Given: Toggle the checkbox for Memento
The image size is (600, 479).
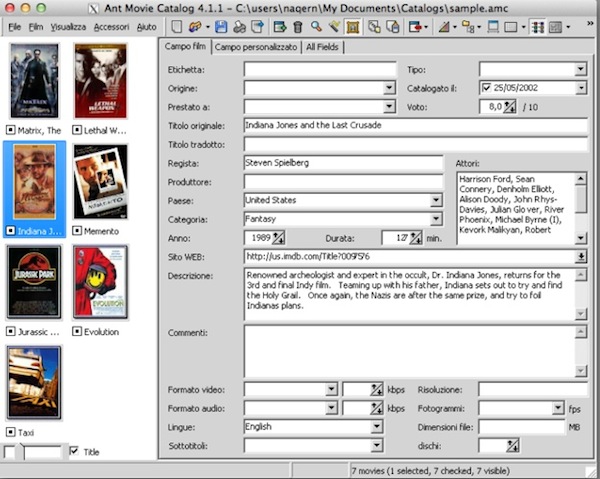Looking at the screenshot, I should 77,230.
